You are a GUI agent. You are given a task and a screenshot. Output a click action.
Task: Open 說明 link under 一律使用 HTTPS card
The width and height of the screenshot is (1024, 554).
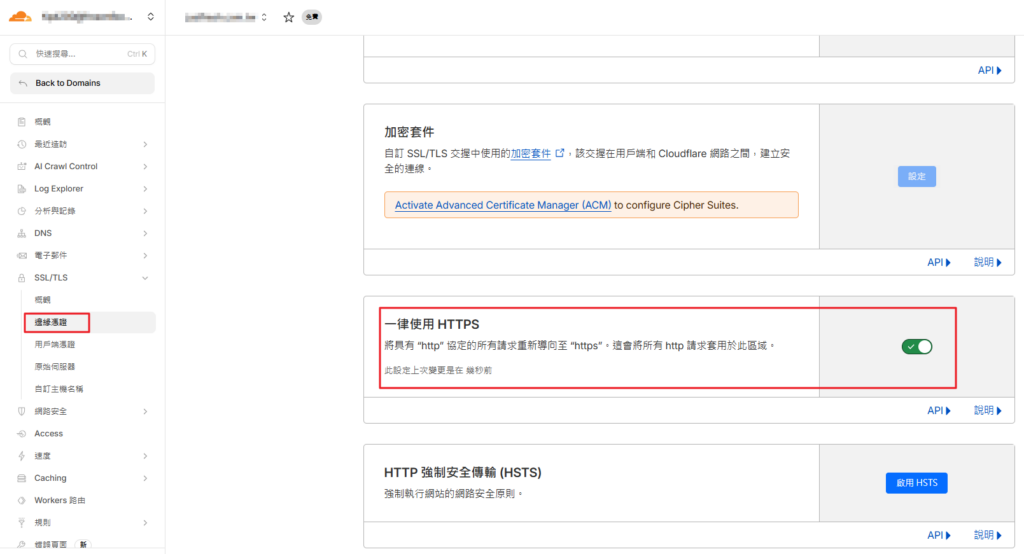click(987, 410)
